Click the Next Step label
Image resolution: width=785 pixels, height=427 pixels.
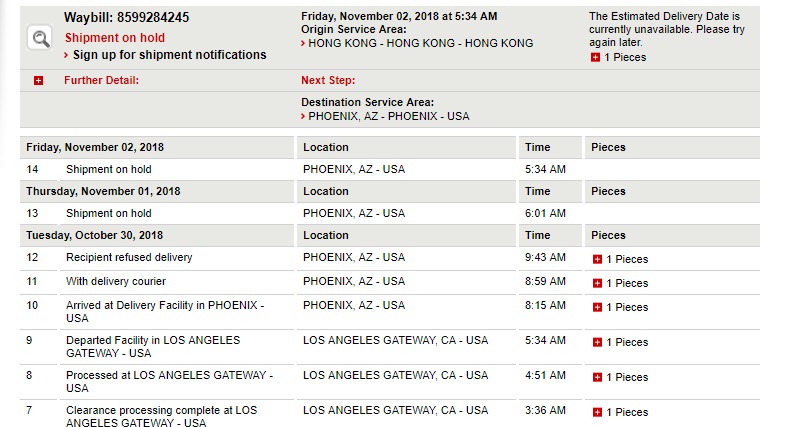[x=328, y=80]
